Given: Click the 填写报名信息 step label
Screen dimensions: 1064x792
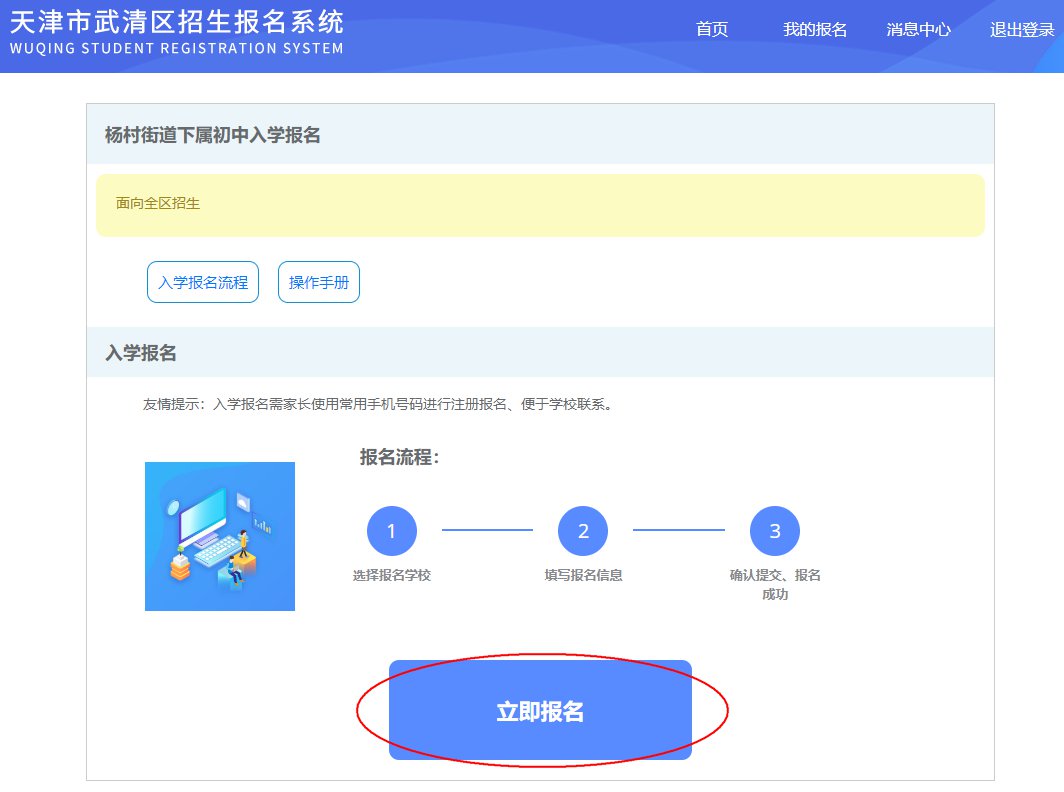Looking at the screenshot, I should pyautogui.click(x=583, y=576).
